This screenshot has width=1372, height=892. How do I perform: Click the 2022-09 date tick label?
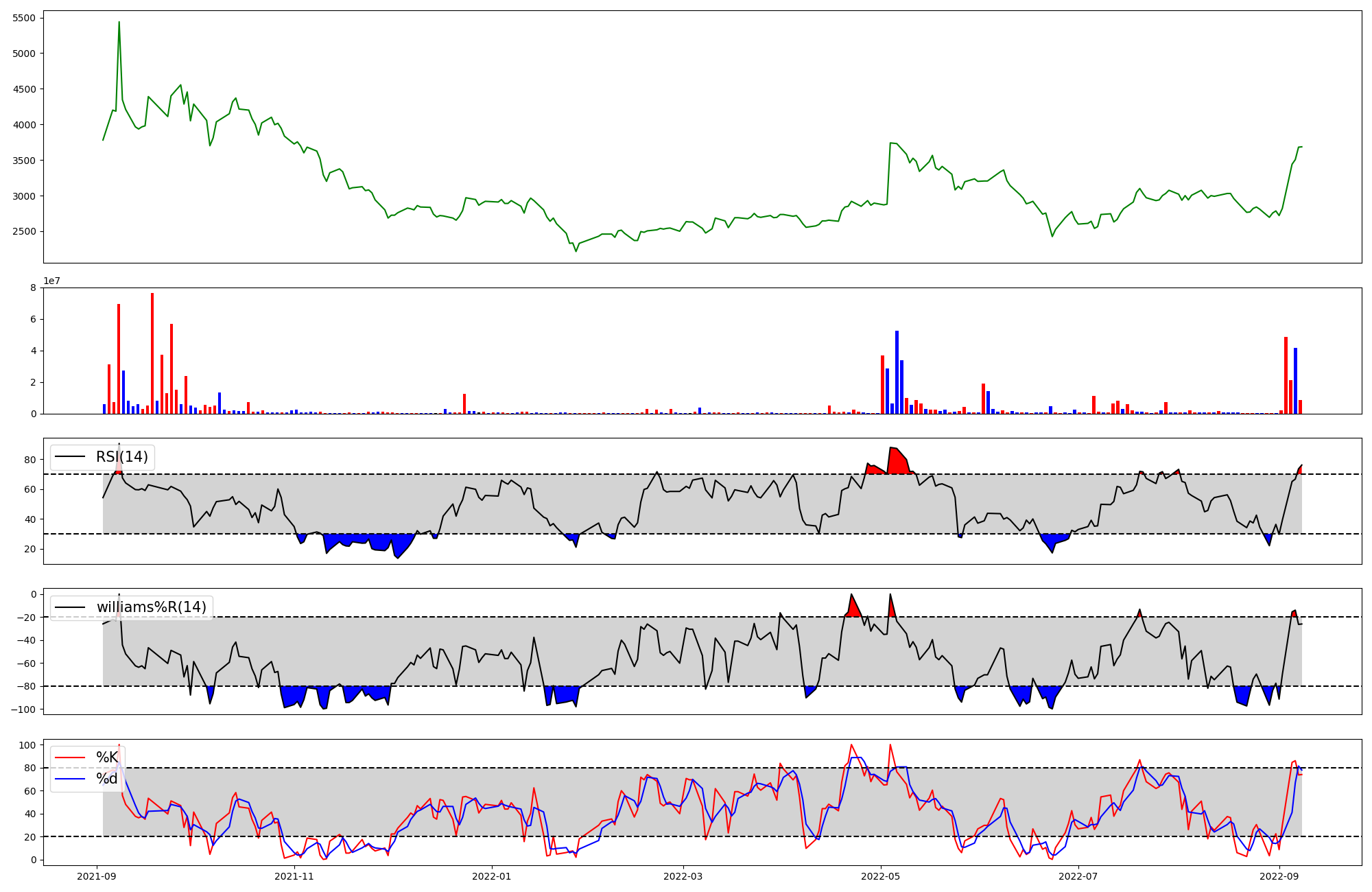[1279, 876]
